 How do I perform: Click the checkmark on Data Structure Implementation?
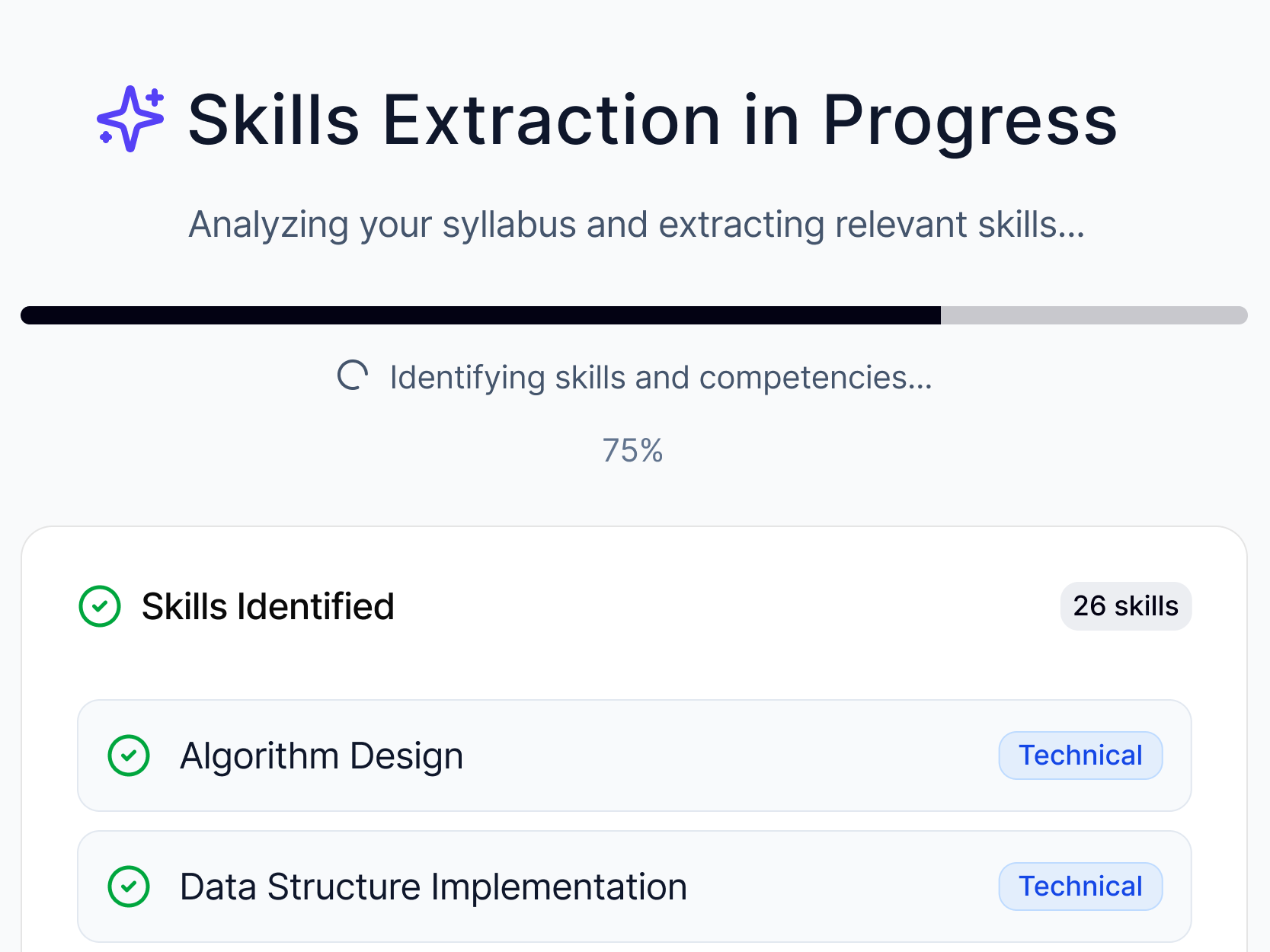point(130,886)
